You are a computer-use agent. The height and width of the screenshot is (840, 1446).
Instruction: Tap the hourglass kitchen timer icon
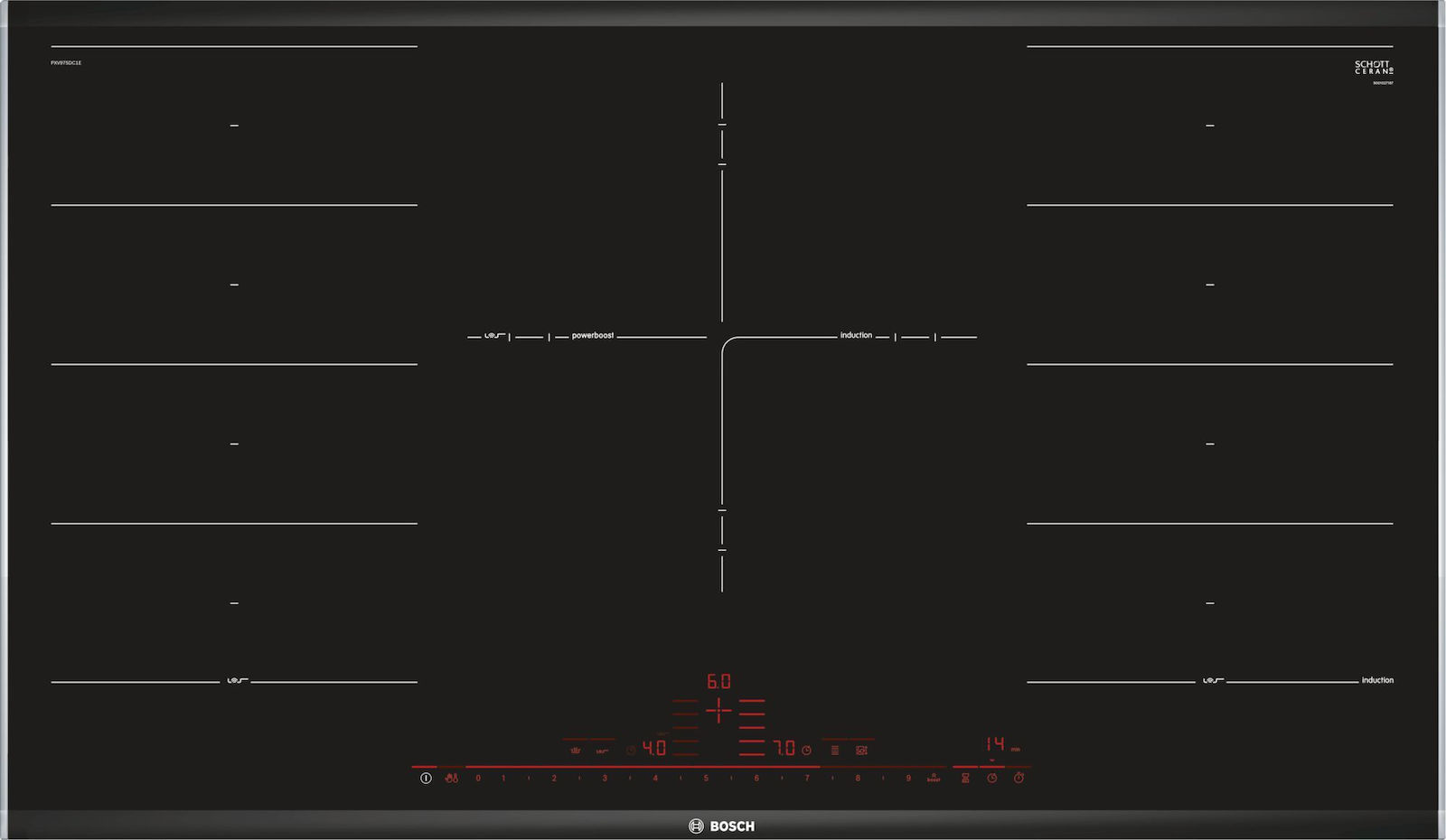click(965, 778)
